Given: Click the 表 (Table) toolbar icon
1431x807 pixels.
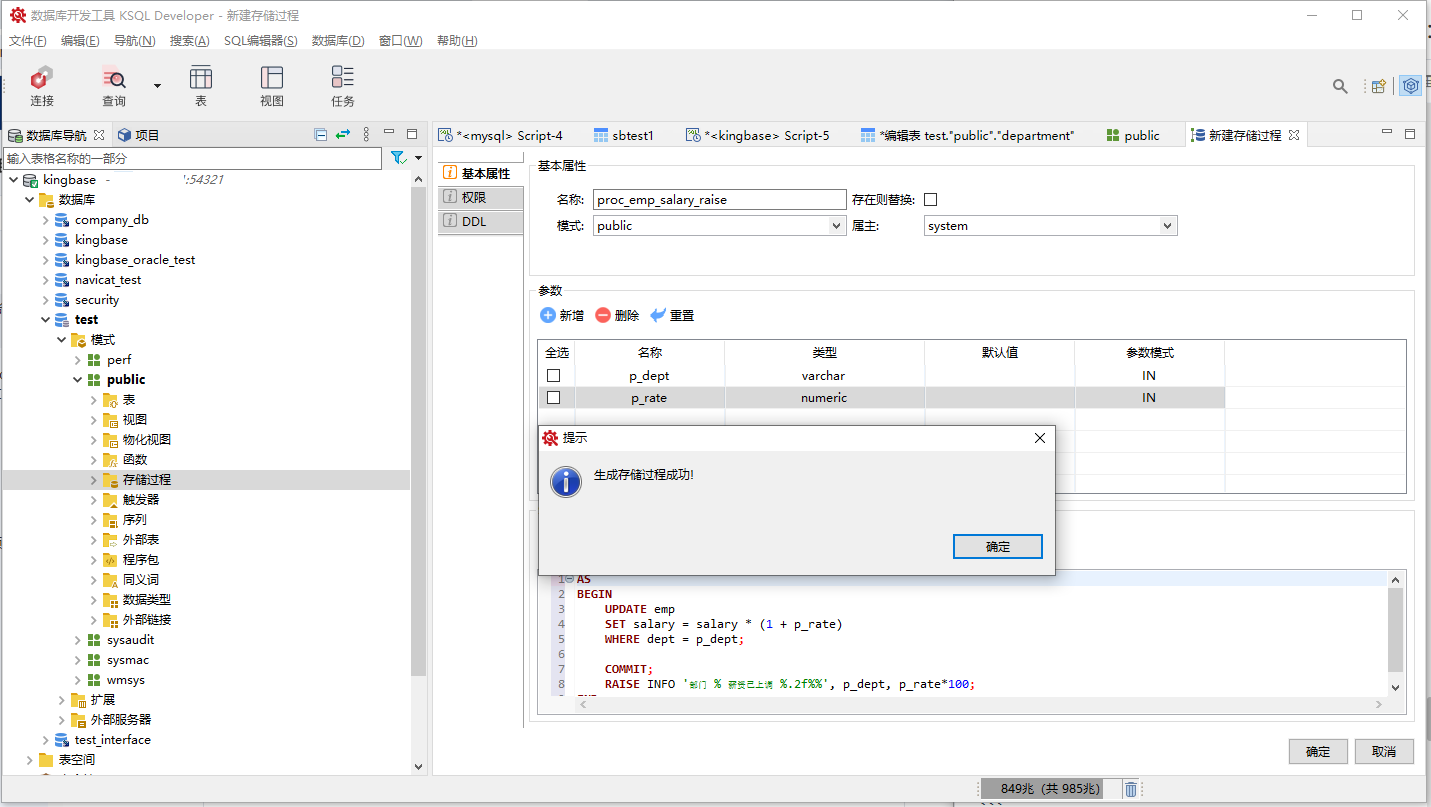Looking at the screenshot, I should click(200, 79).
